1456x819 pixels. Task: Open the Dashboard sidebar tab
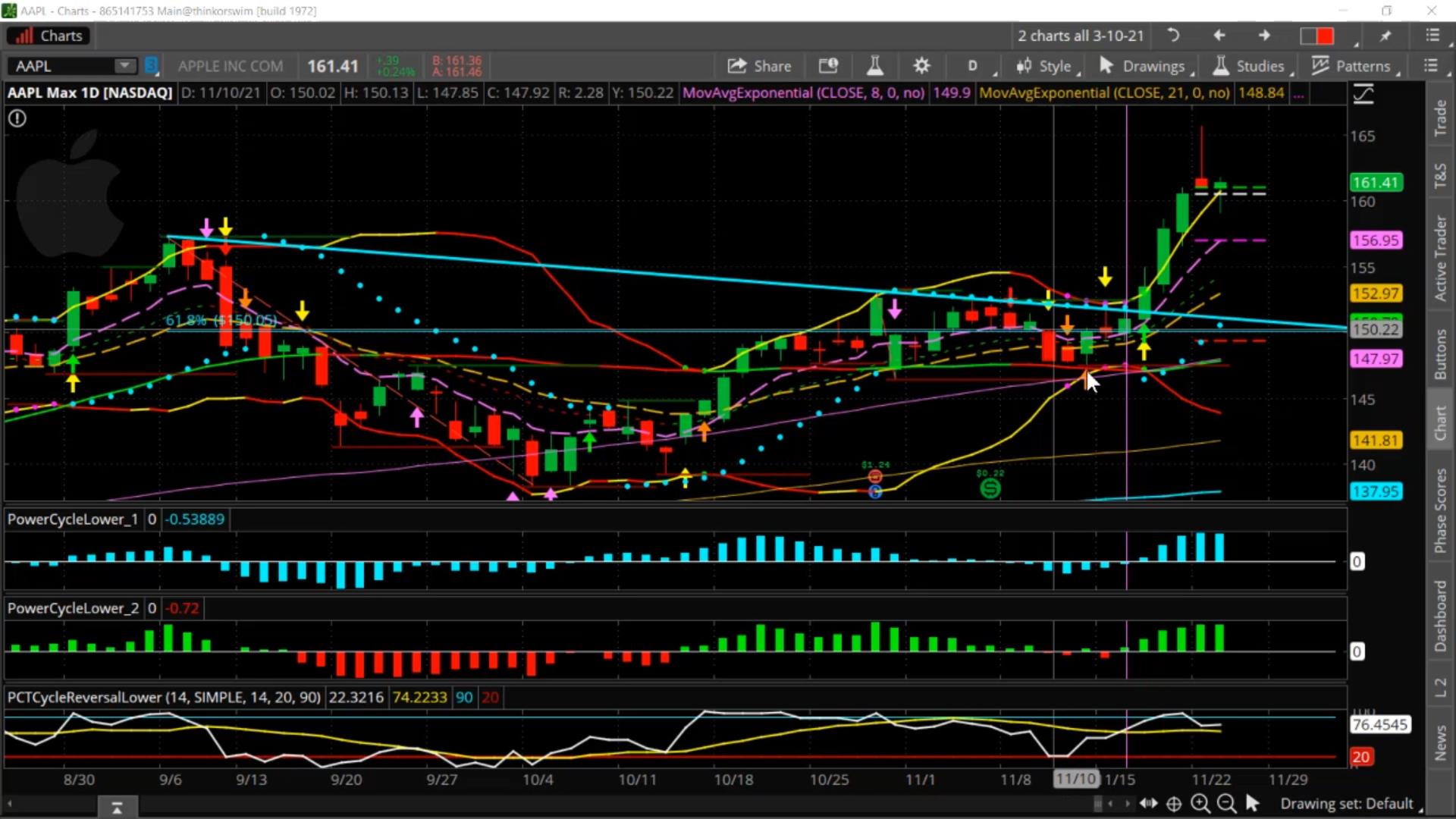pos(1440,616)
